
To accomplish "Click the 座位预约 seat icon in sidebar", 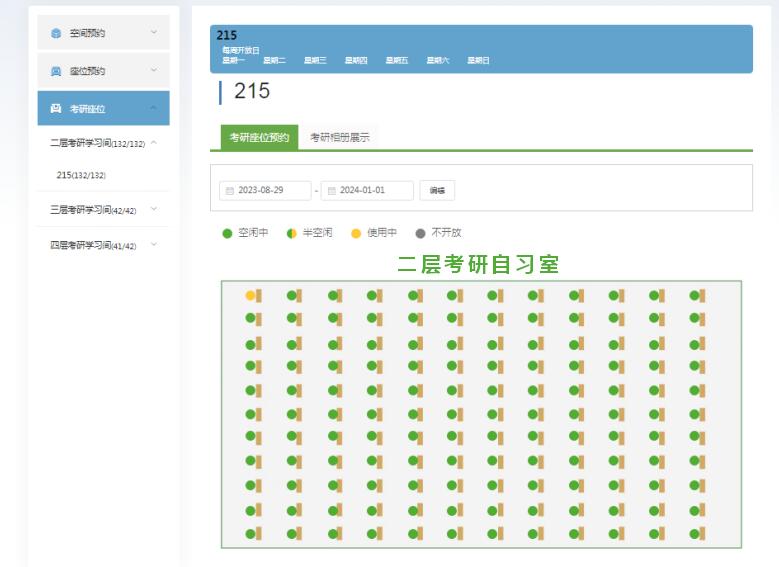I will pos(56,71).
